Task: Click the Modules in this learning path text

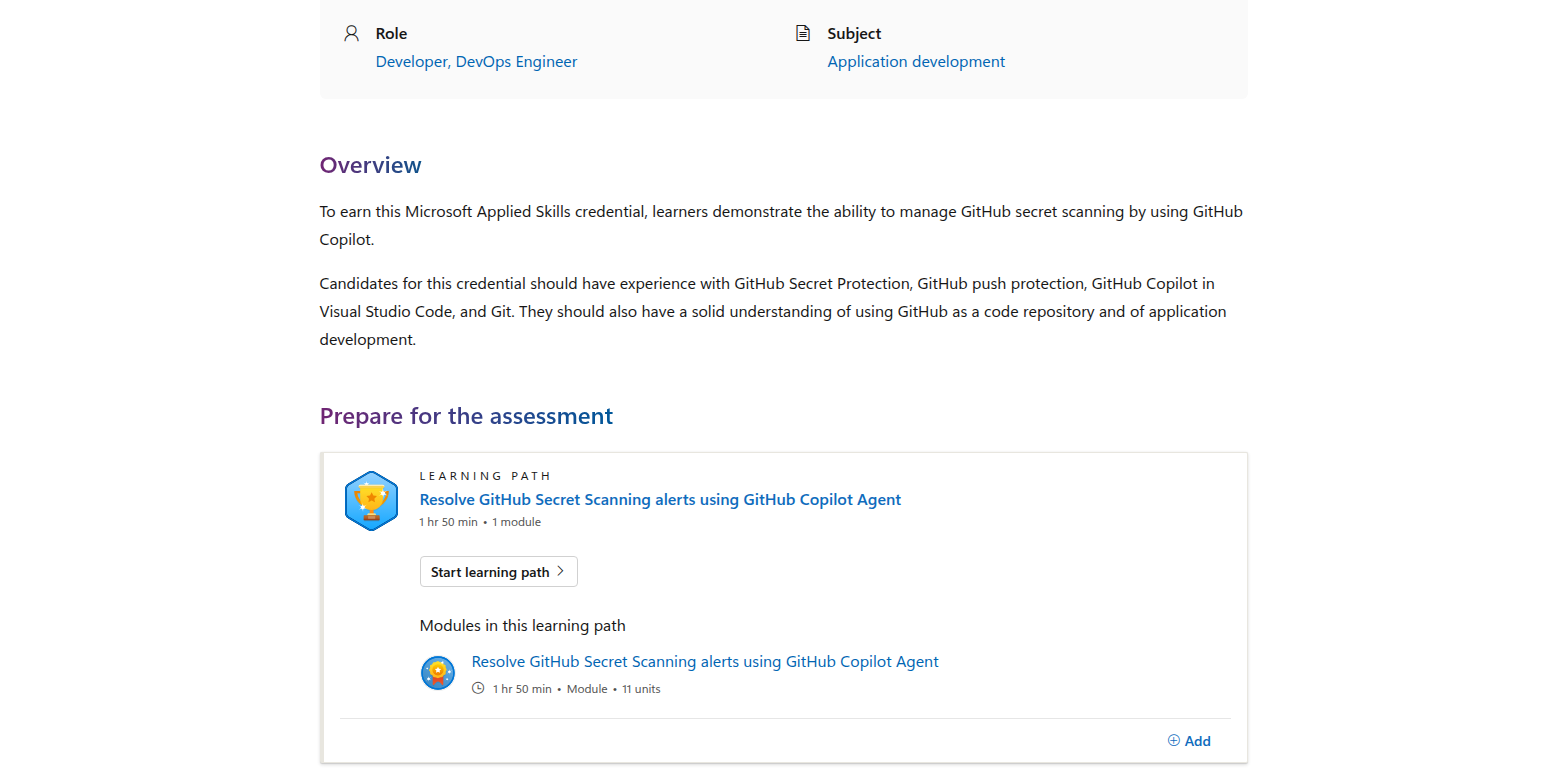Action: tap(522, 626)
